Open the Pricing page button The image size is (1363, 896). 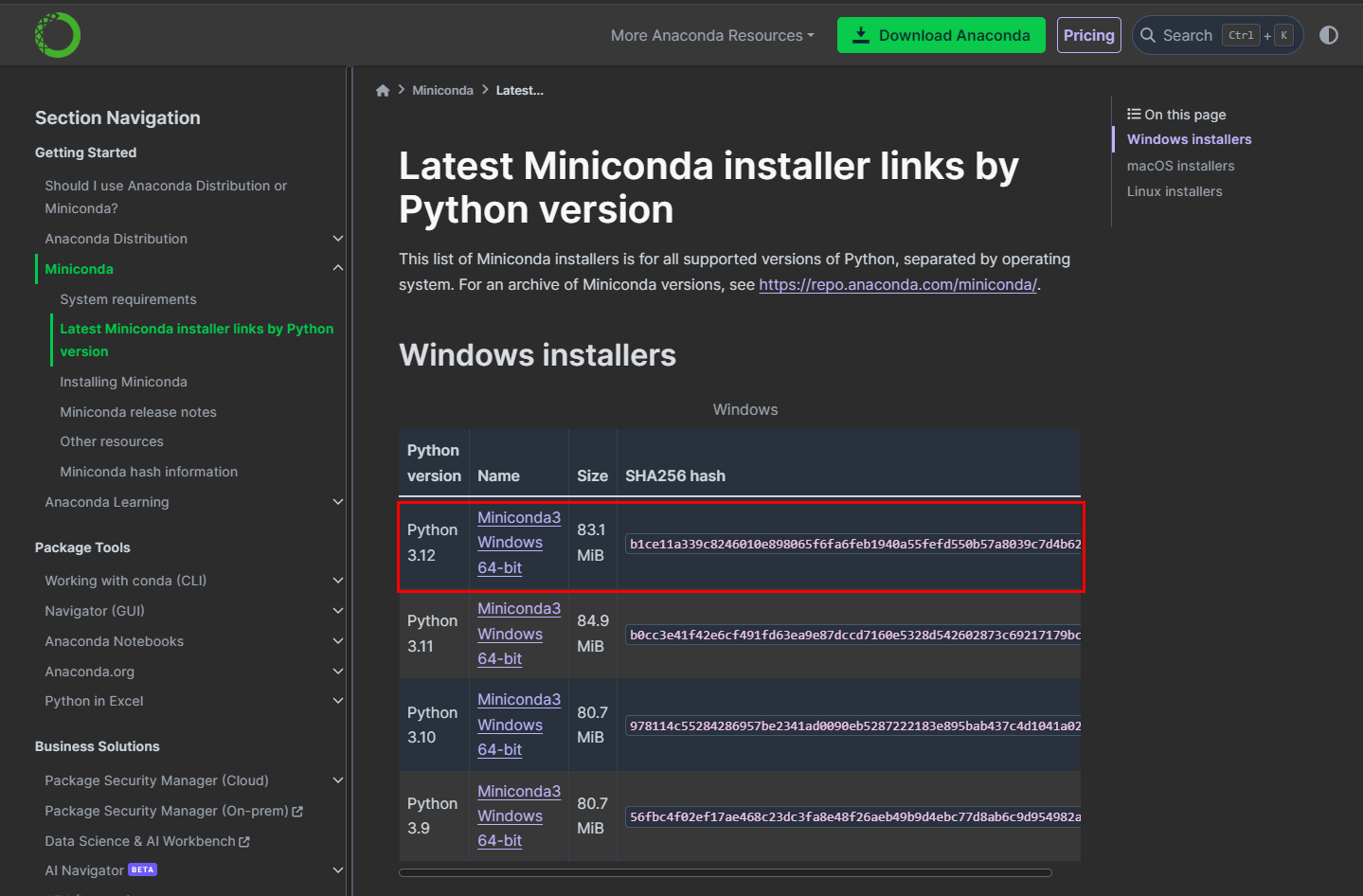tap(1089, 35)
